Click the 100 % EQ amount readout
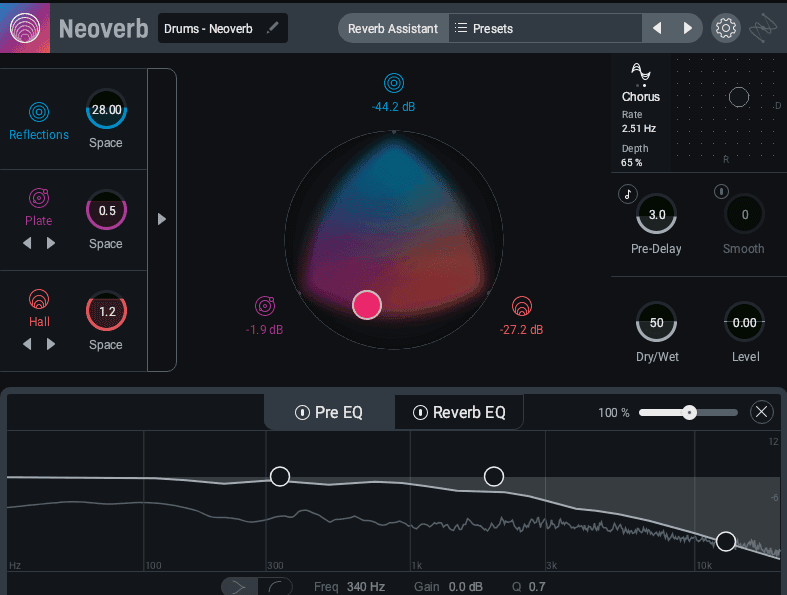 pyautogui.click(x=613, y=413)
